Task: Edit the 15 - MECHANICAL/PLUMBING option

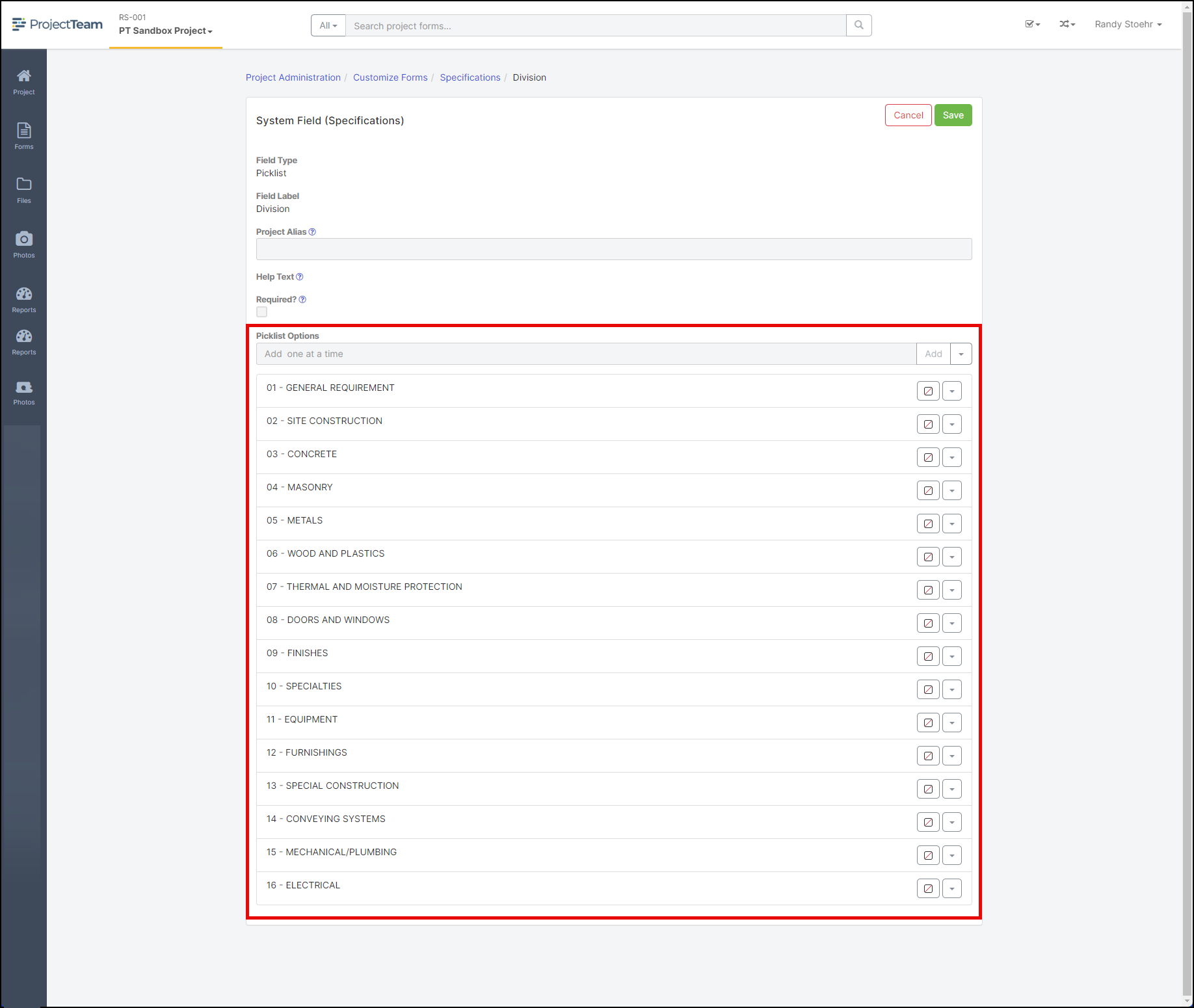Action: pyautogui.click(x=928, y=856)
